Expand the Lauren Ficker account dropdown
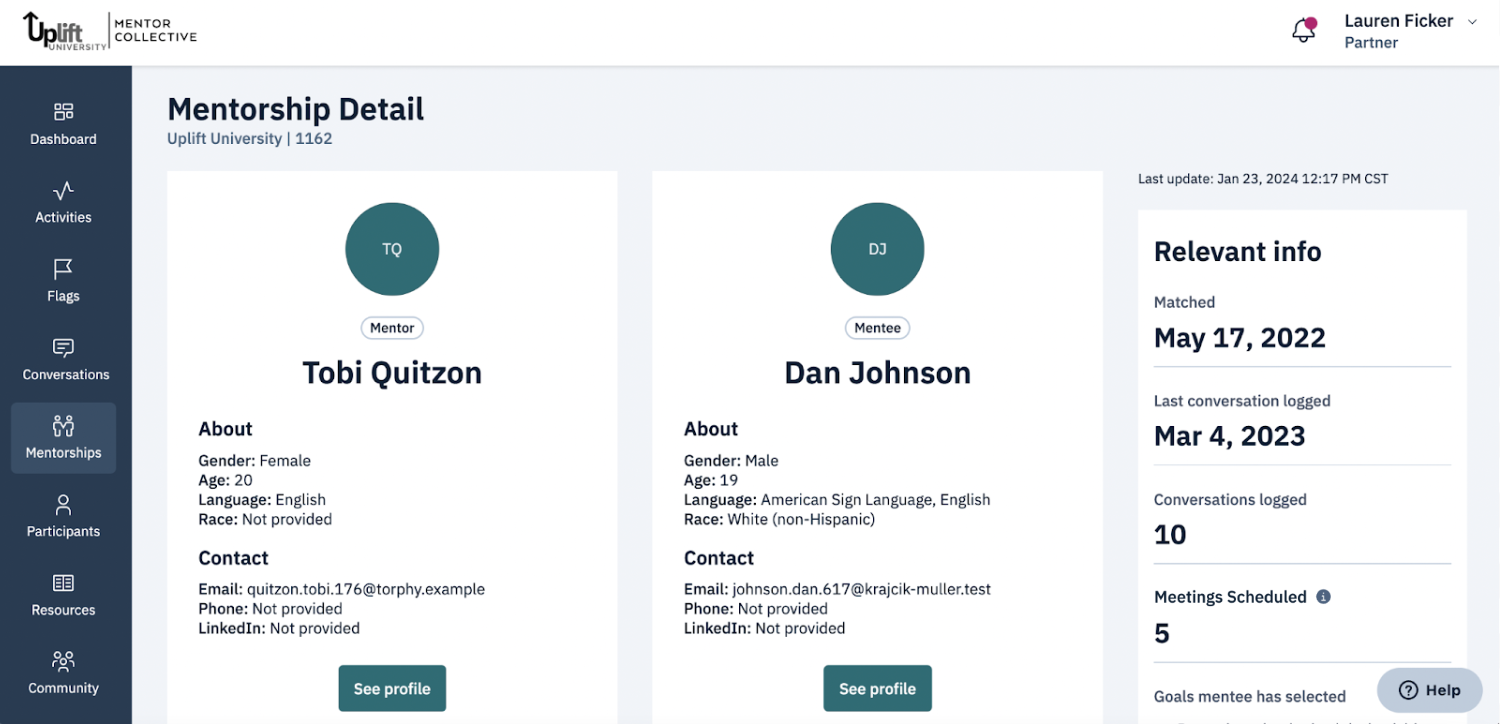The height and width of the screenshot is (724, 1500). pyautogui.click(x=1472, y=22)
